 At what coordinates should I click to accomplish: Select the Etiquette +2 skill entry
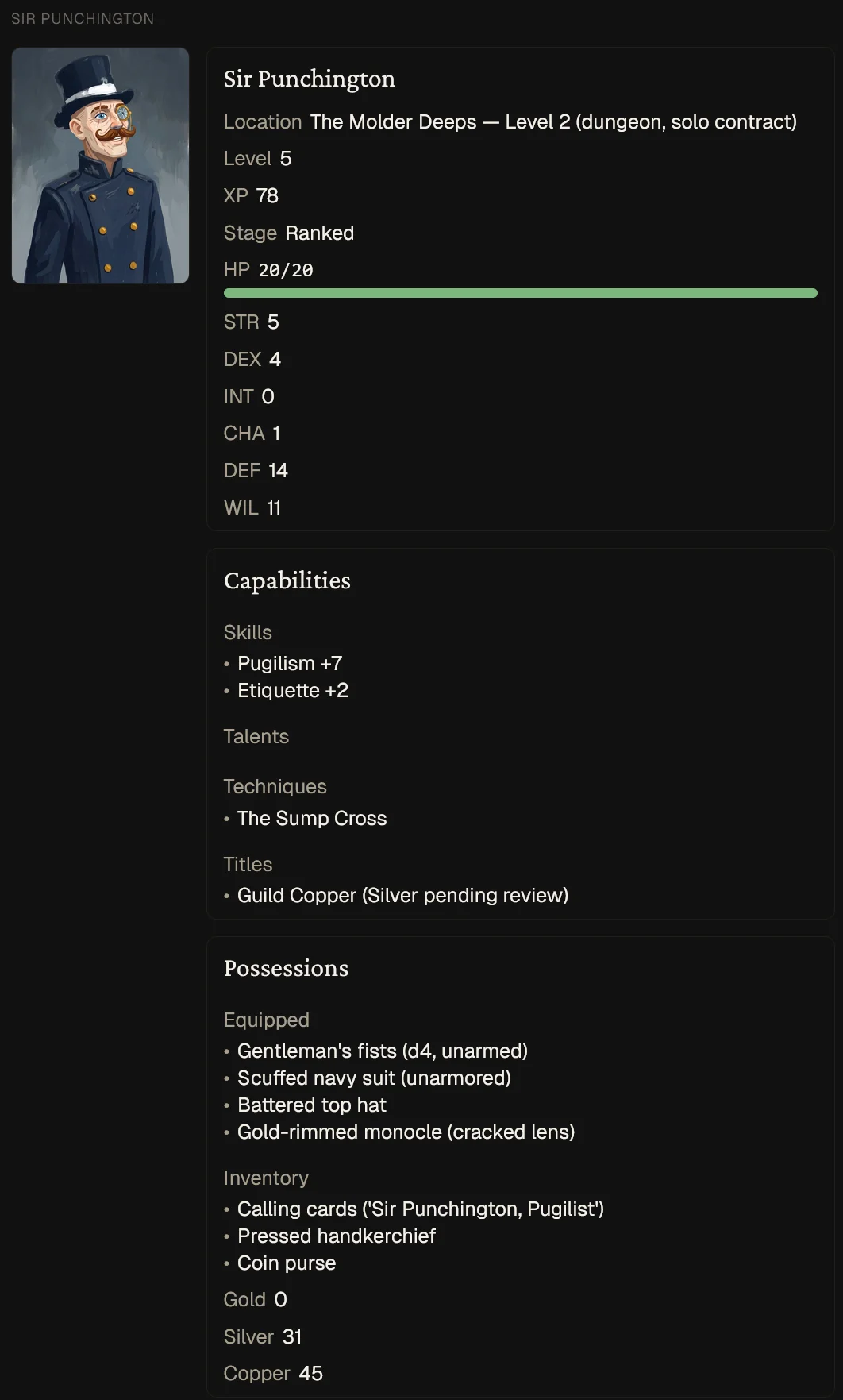(x=293, y=690)
